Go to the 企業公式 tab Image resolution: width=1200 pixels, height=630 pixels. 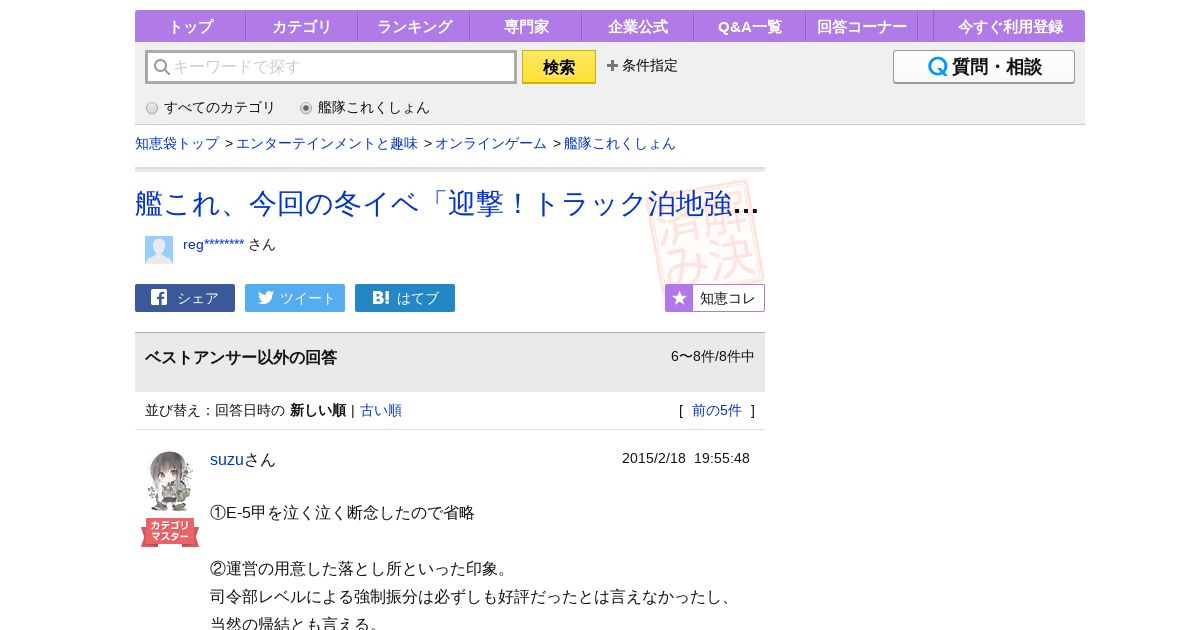tap(638, 26)
